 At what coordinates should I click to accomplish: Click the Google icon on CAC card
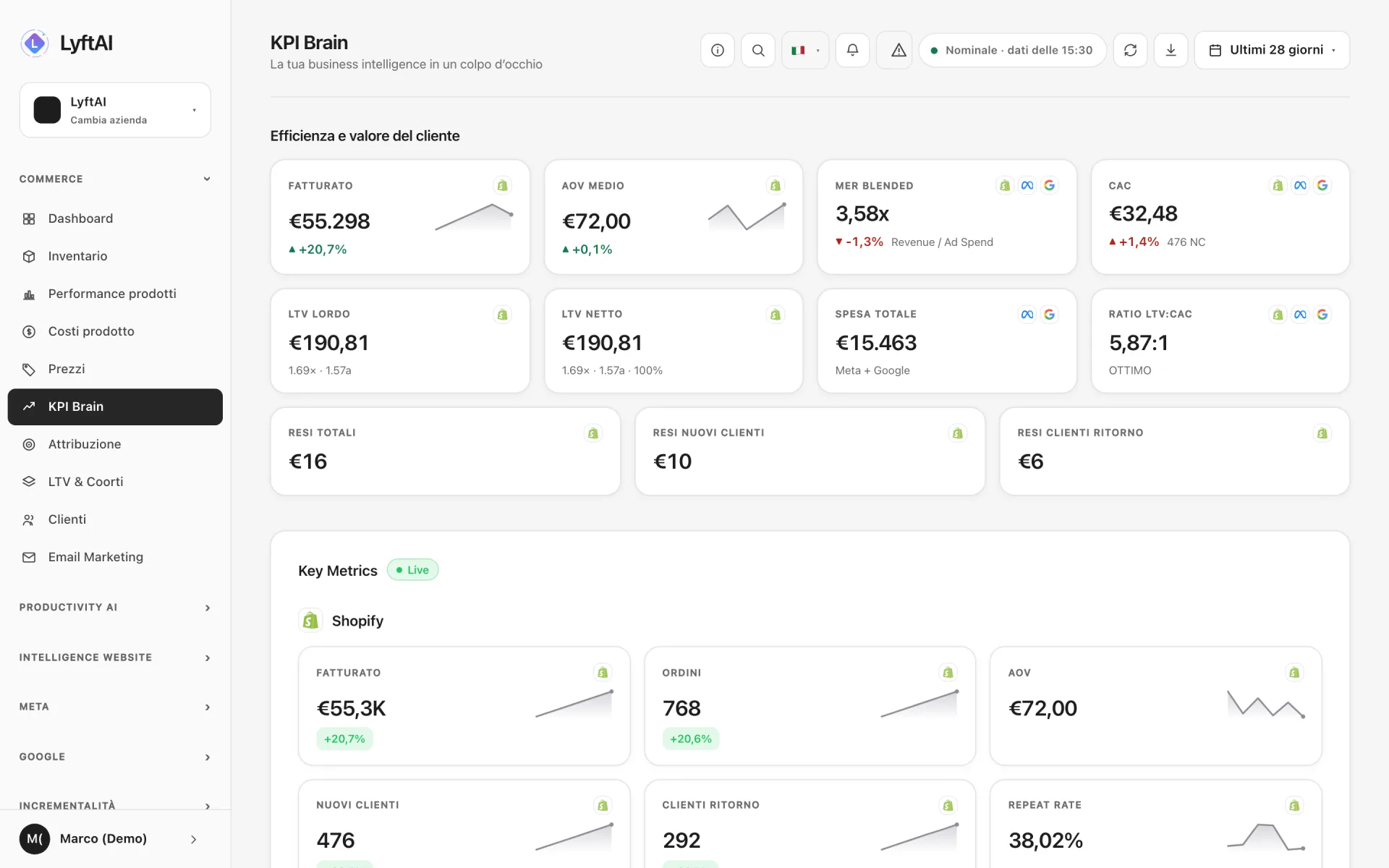pos(1322,186)
